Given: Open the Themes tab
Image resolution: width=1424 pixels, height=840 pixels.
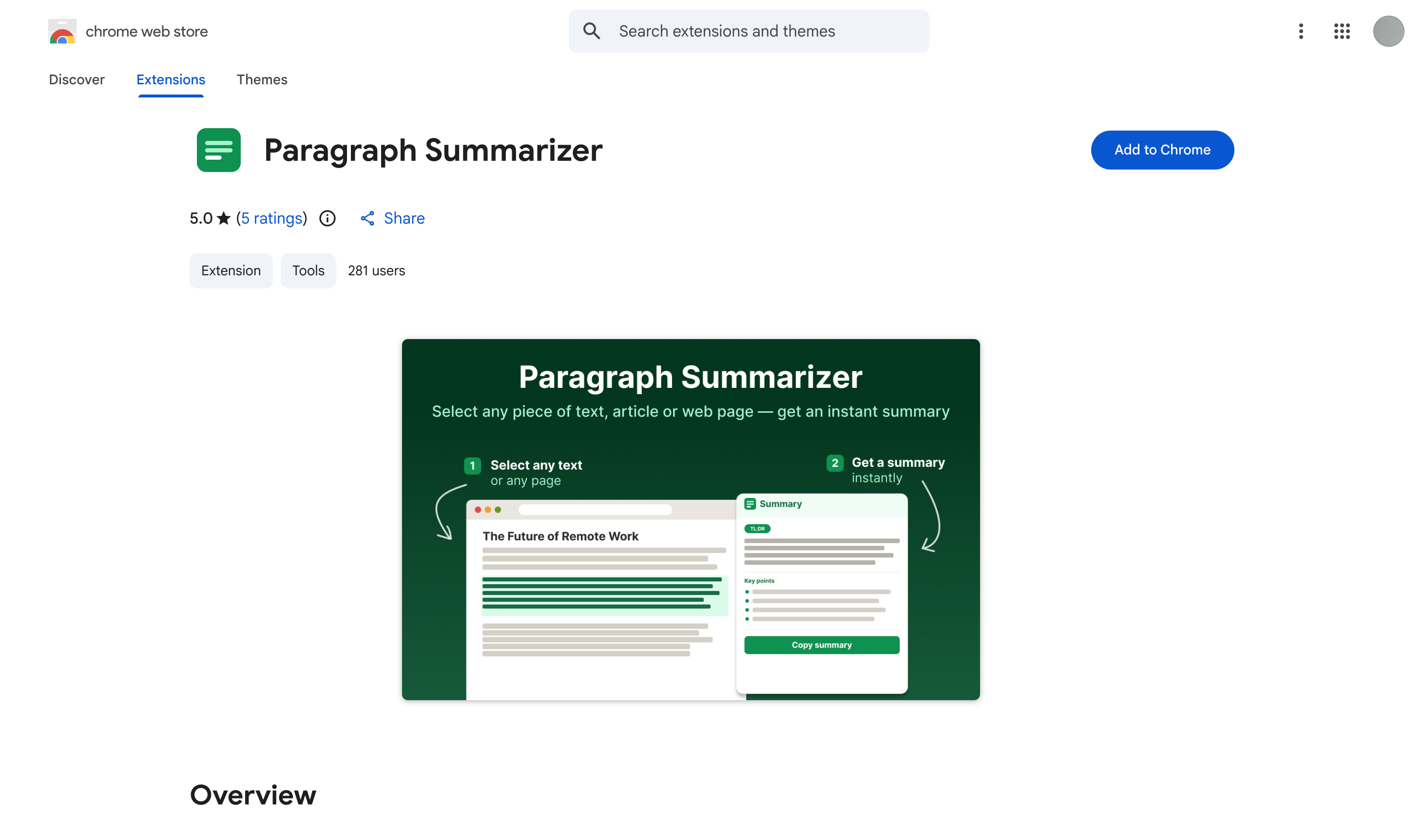Looking at the screenshot, I should coord(262,80).
